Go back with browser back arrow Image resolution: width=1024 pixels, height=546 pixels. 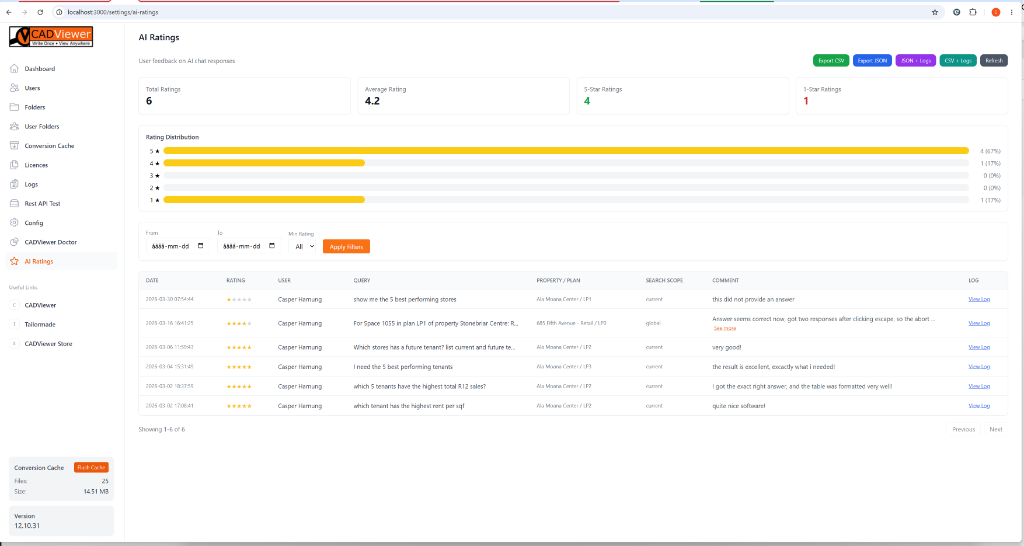point(8,12)
